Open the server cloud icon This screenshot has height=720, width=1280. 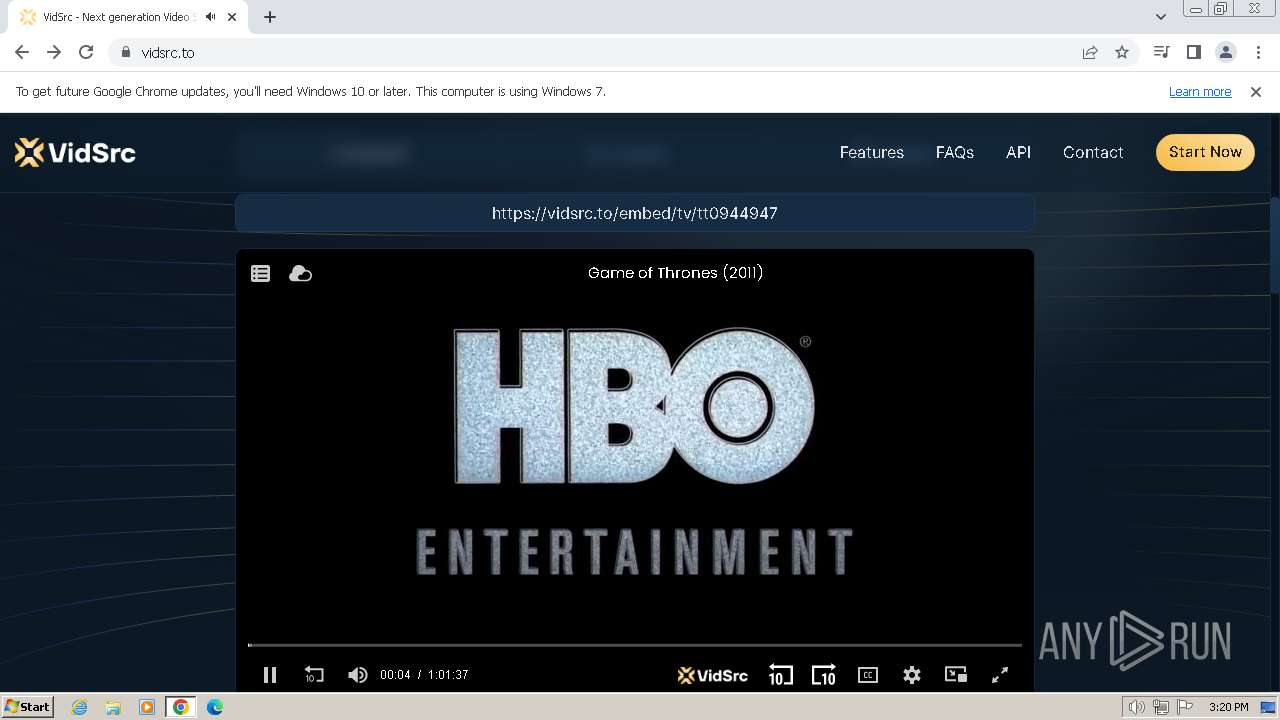pos(300,273)
